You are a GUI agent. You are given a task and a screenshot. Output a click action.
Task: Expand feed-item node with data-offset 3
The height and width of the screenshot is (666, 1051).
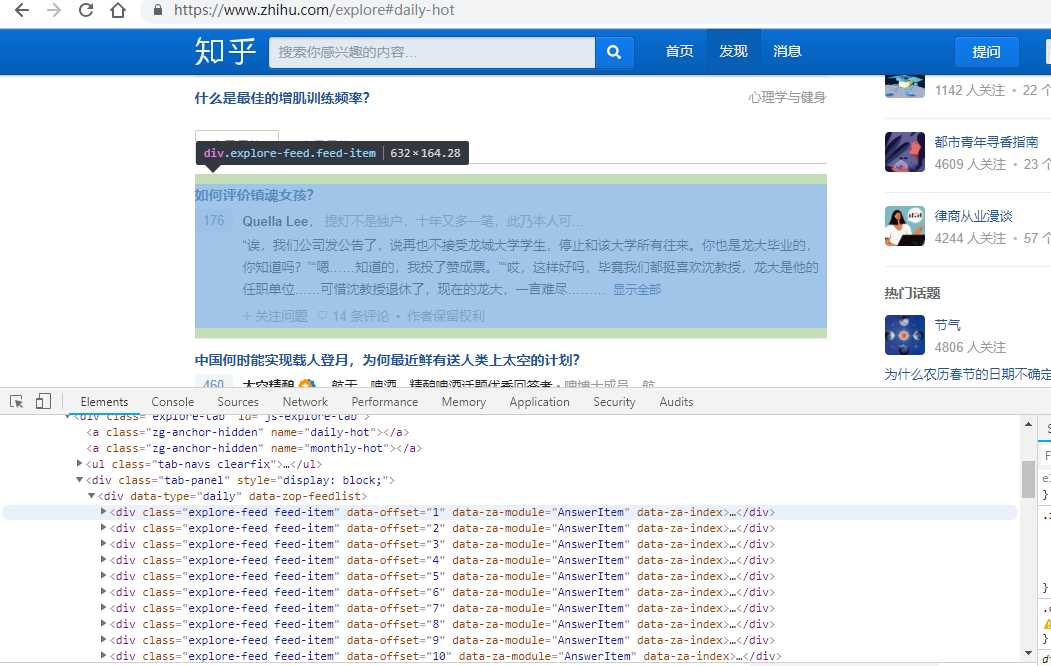[104, 543]
